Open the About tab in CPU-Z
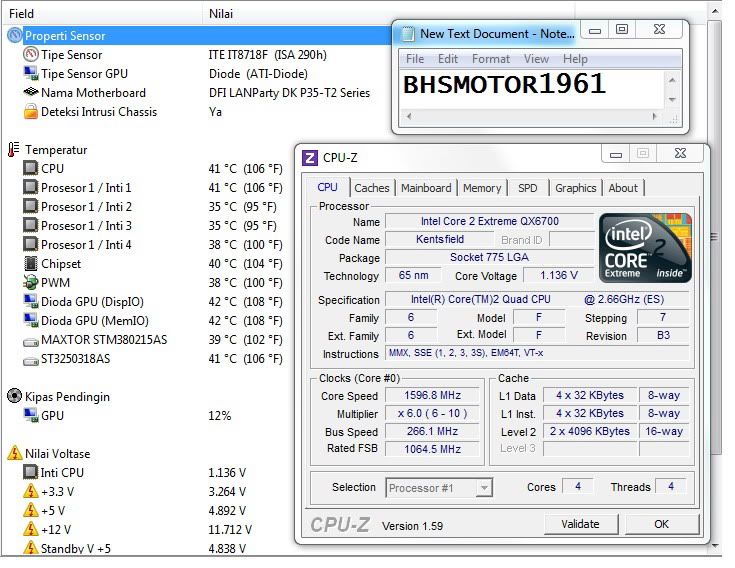 (623, 188)
